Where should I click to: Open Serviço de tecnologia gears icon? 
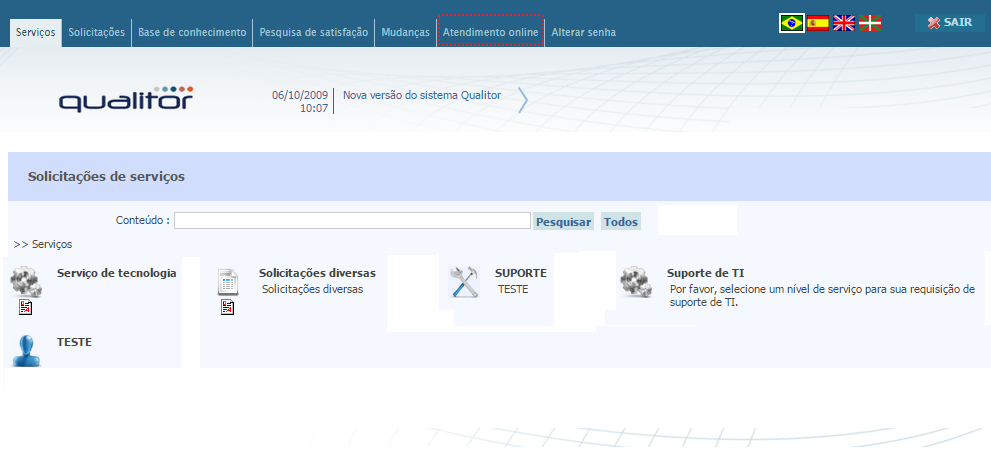click(x=26, y=282)
